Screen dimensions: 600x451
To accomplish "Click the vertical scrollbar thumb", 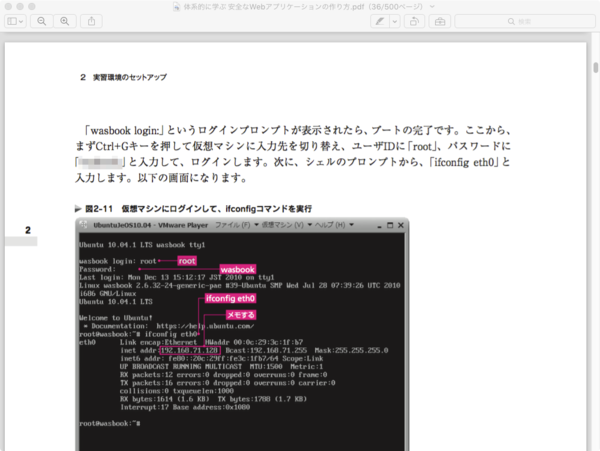I will coord(595,68).
